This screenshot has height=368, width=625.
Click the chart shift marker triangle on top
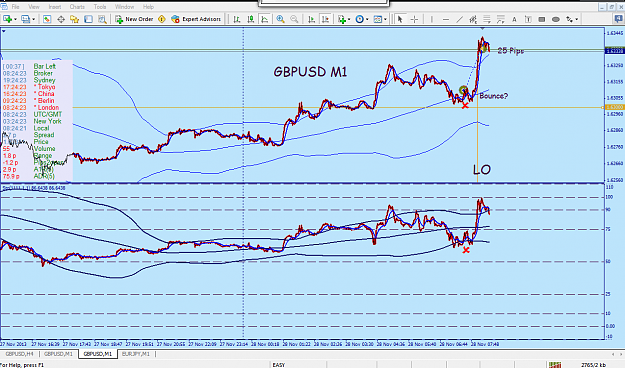tap(482, 29)
